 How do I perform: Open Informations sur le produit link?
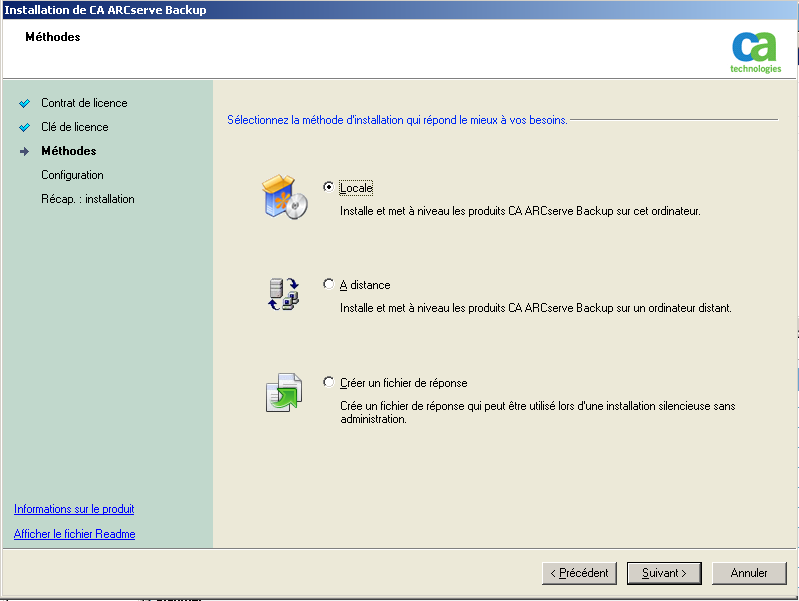(x=74, y=509)
